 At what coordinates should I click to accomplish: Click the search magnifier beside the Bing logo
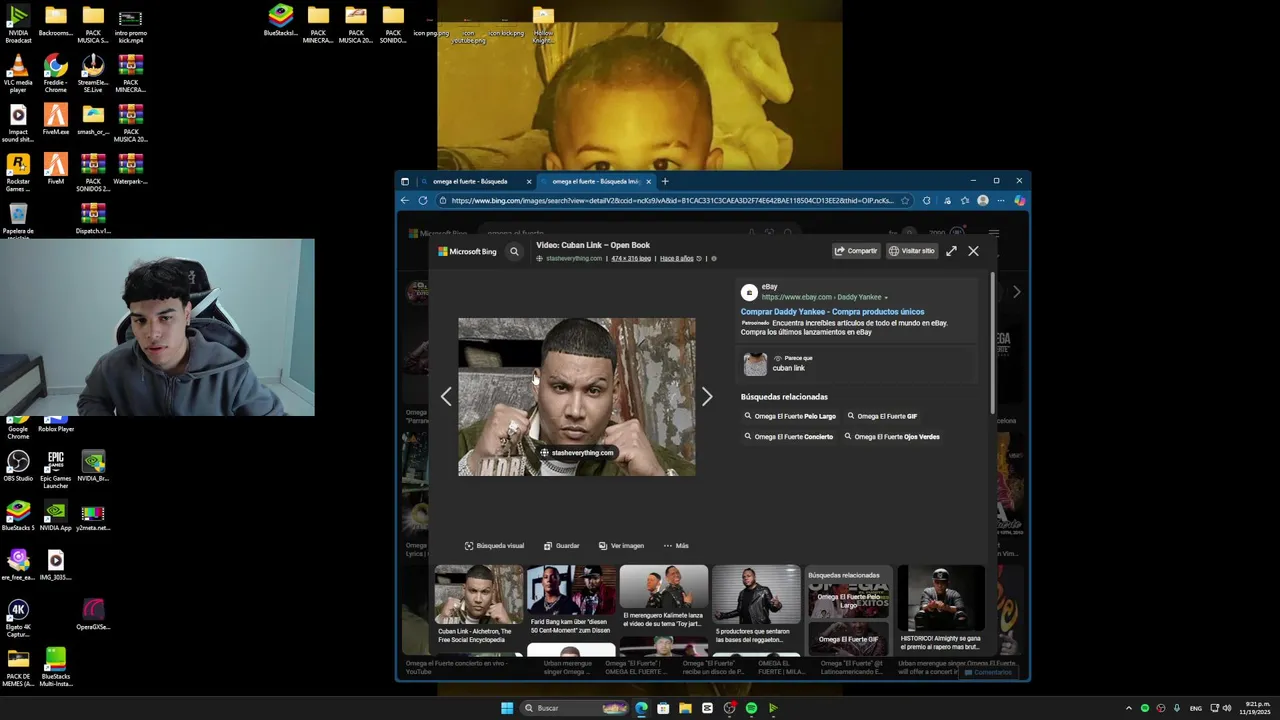tap(514, 251)
